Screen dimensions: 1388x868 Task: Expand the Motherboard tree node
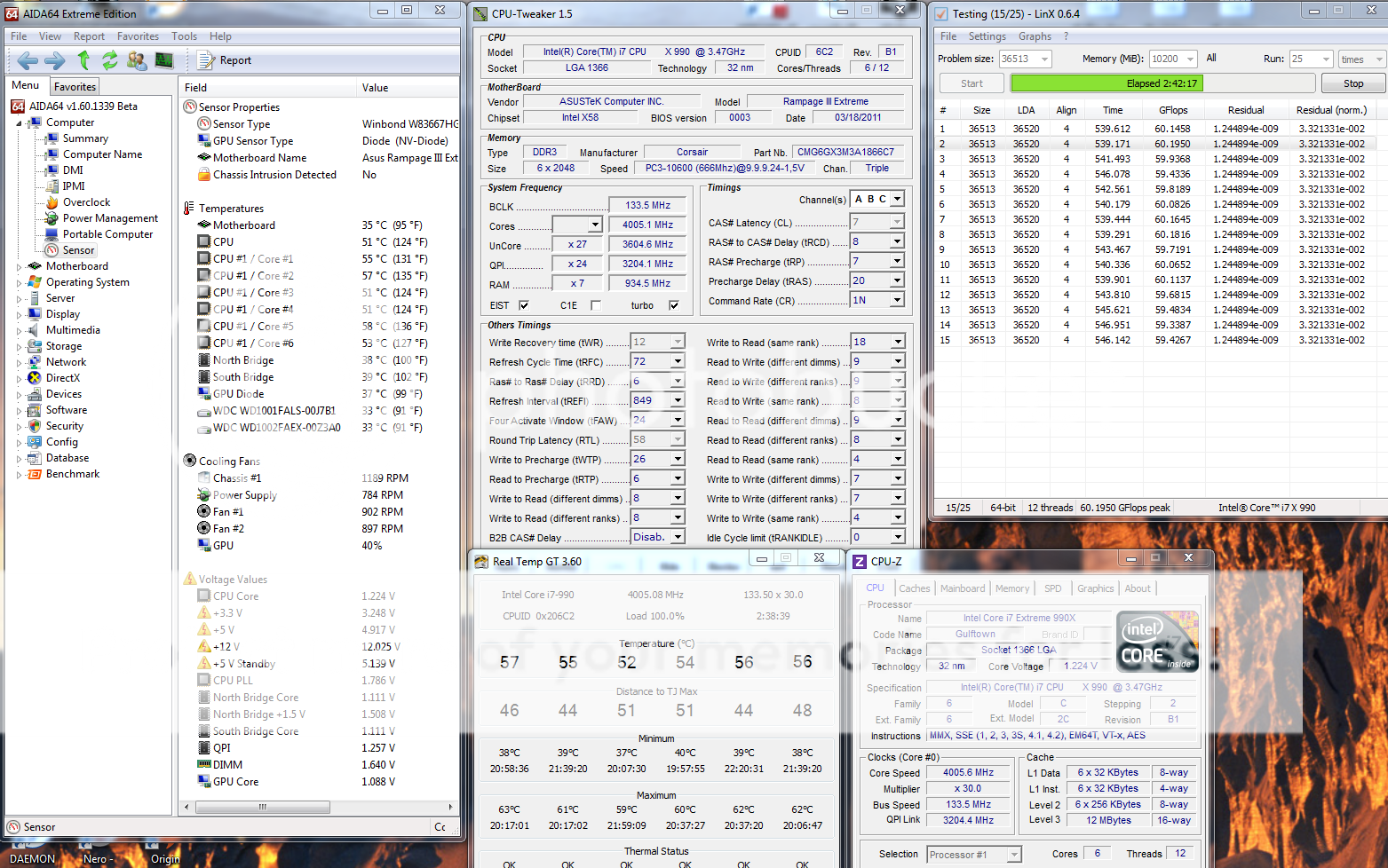(19, 266)
